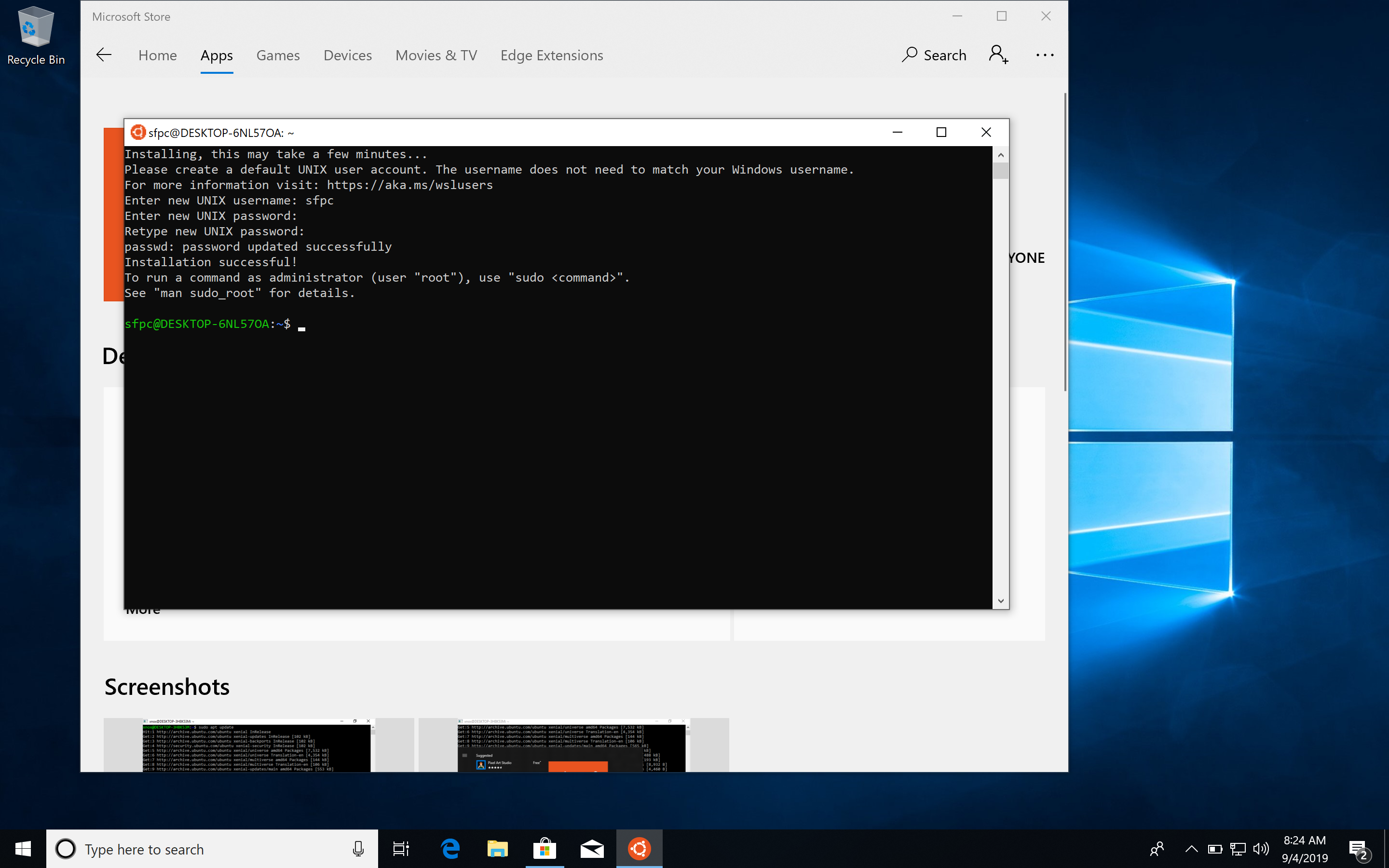Open the Store account sign-in icon
This screenshot has width=1389, height=868.
click(x=998, y=55)
